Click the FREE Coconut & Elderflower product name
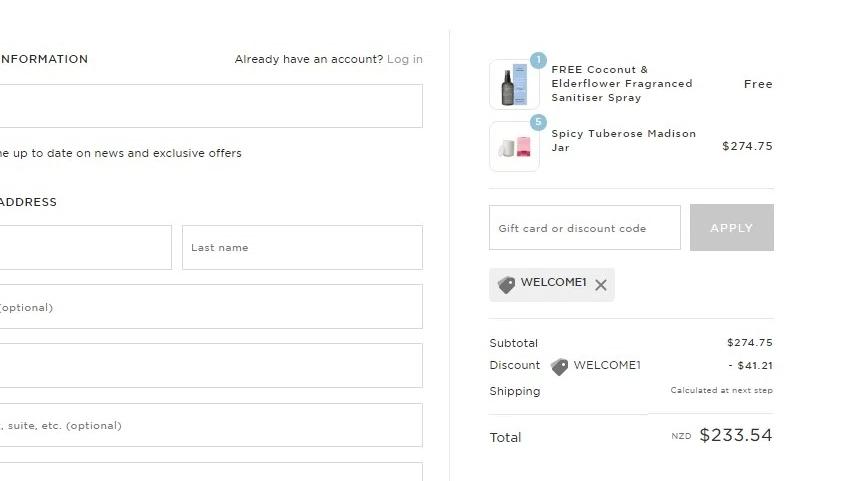The width and height of the screenshot is (843, 481). pyautogui.click(x=621, y=84)
